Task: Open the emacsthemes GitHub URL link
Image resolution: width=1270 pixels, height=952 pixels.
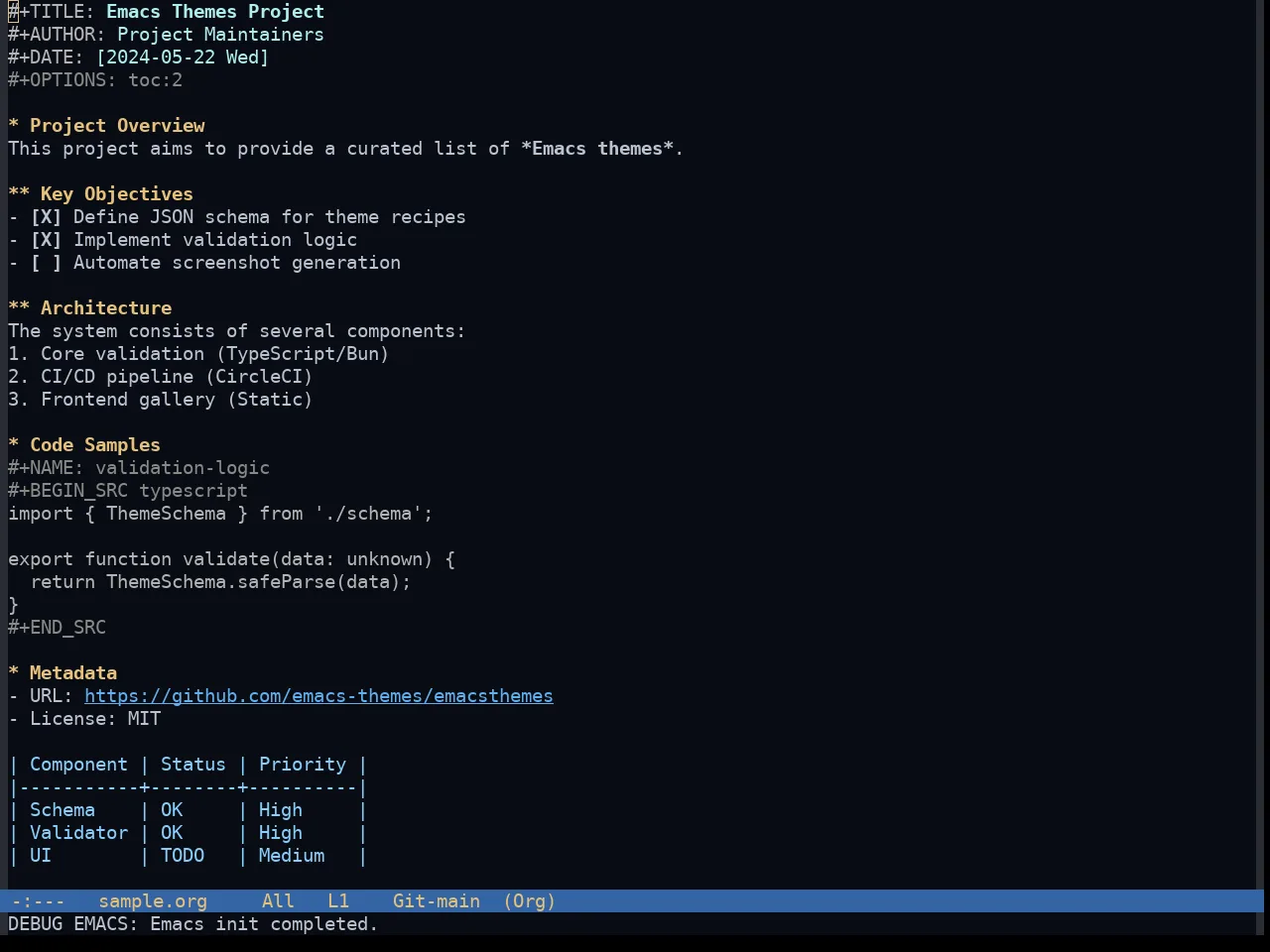Action: coord(318,696)
